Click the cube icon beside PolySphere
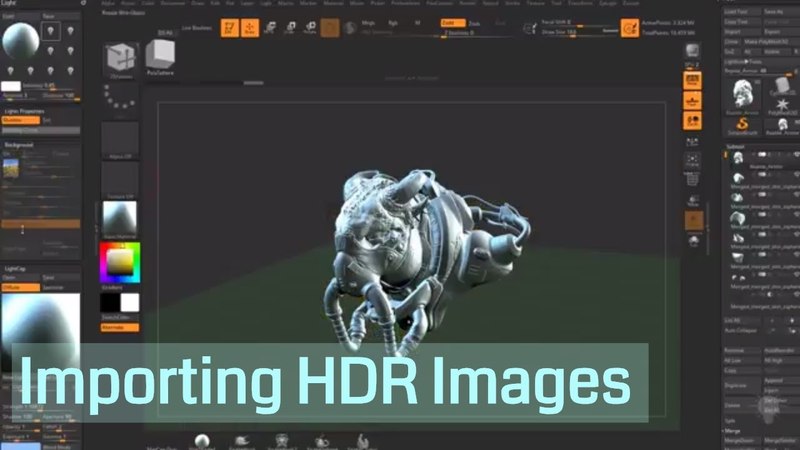 pyautogui.click(x=121, y=59)
